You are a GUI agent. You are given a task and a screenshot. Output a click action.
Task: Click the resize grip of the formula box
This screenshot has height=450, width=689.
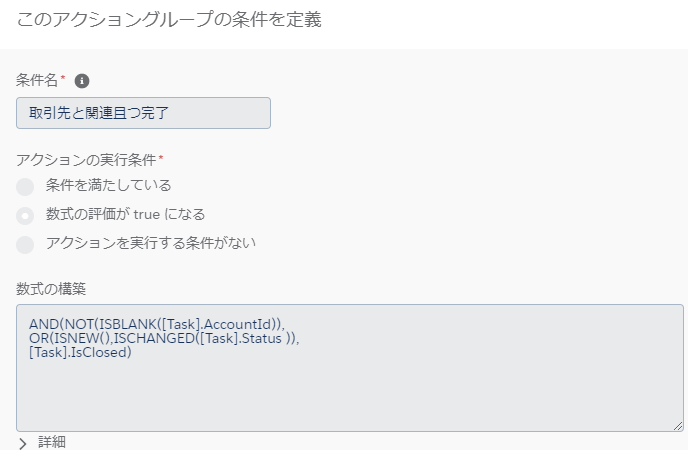(x=678, y=426)
